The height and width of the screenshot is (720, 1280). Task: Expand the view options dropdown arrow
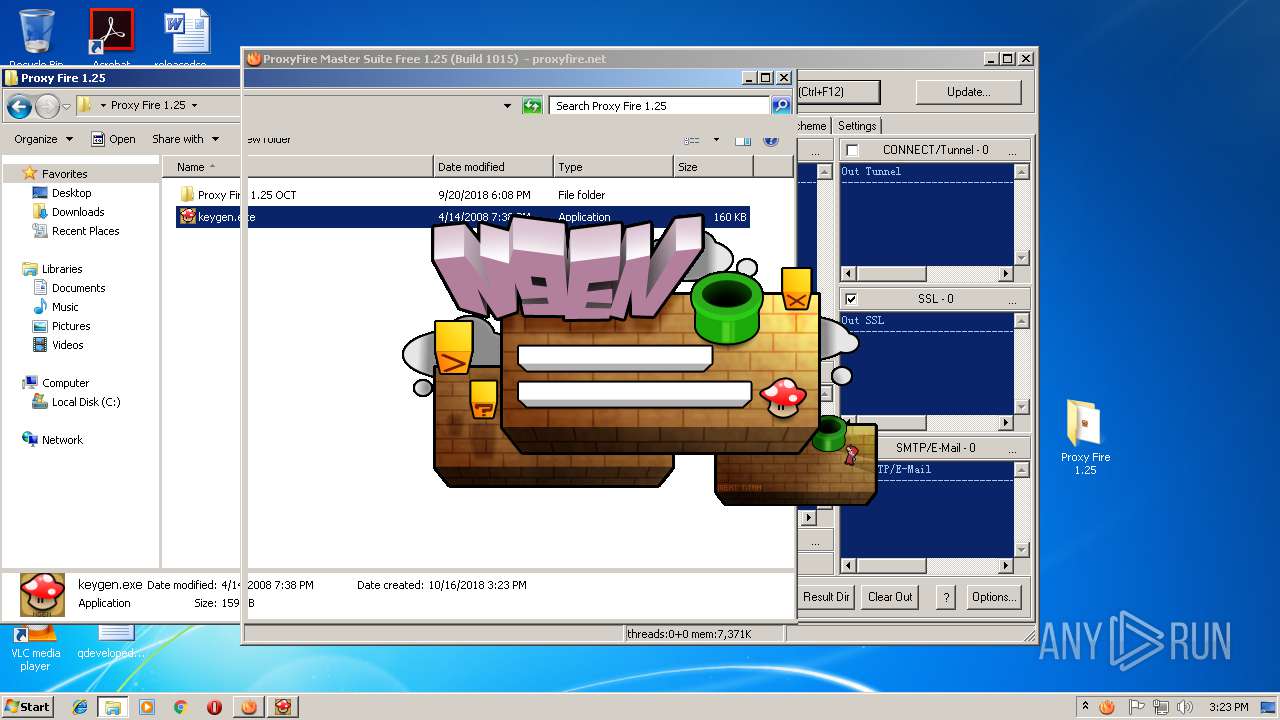pos(716,139)
